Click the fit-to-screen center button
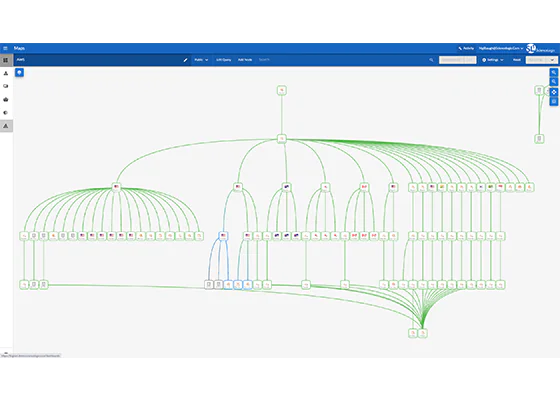 coord(554,92)
